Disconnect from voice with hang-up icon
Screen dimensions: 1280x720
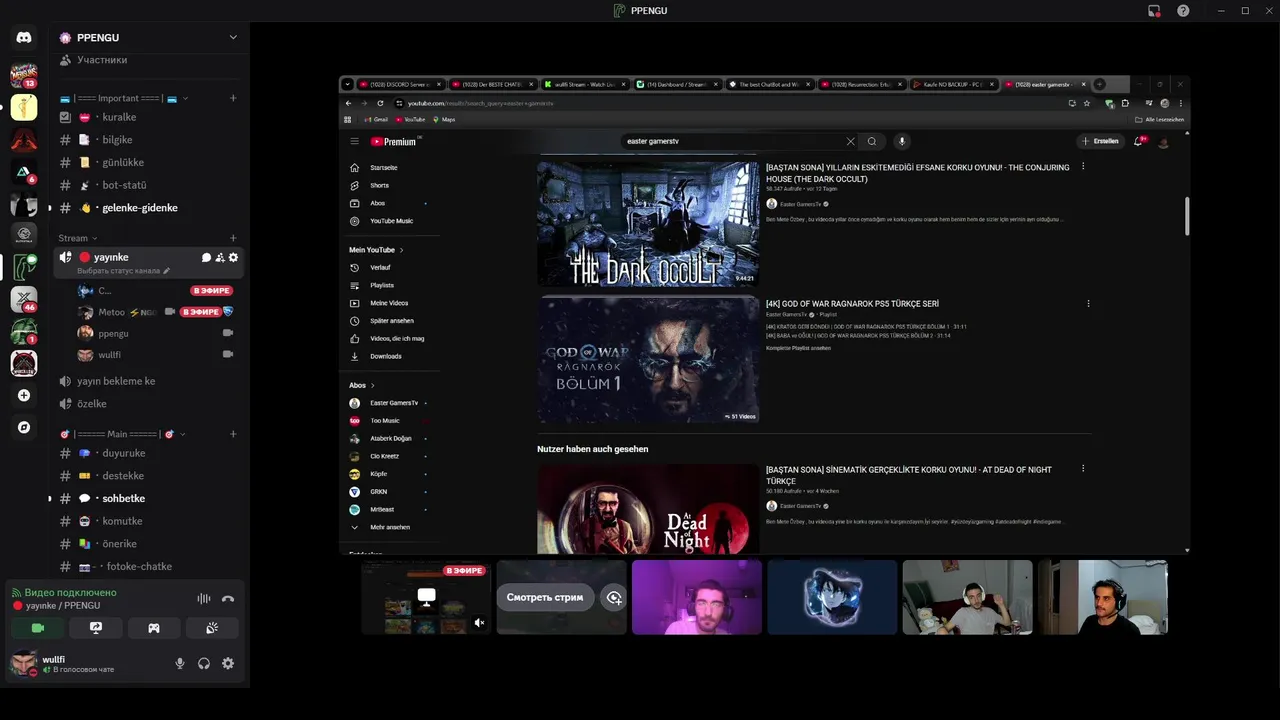pos(228,599)
